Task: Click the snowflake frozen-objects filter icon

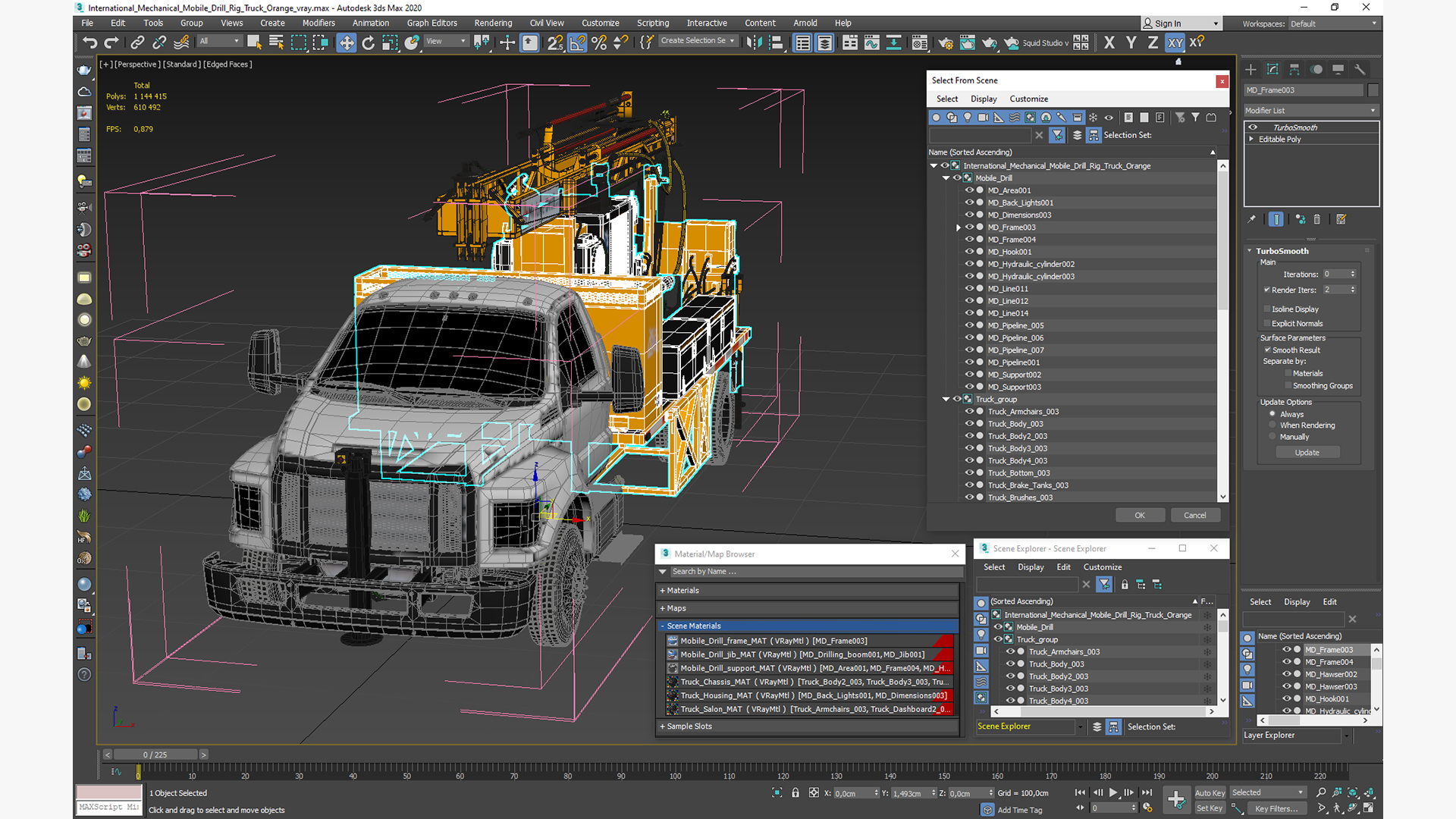Action: click(x=1093, y=118)
